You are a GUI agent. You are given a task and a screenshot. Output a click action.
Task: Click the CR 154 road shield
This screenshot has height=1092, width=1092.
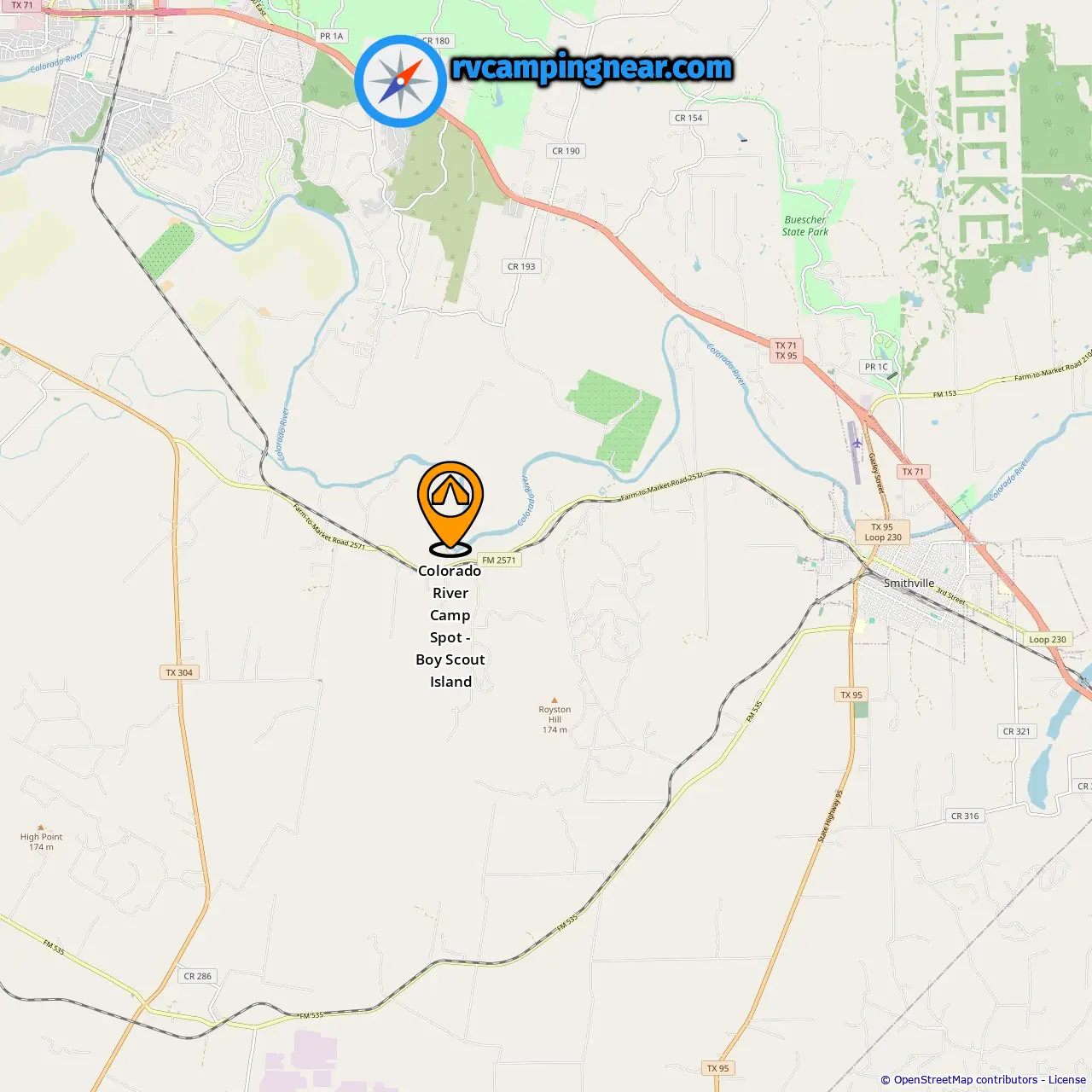click(x=688, y=118)
